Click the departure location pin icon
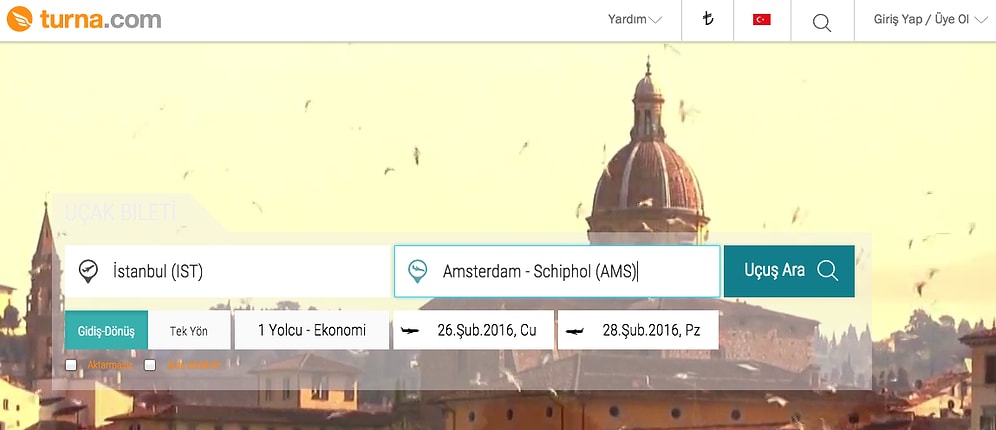Viewport: 996px width, 430px height. coord(88,271)
